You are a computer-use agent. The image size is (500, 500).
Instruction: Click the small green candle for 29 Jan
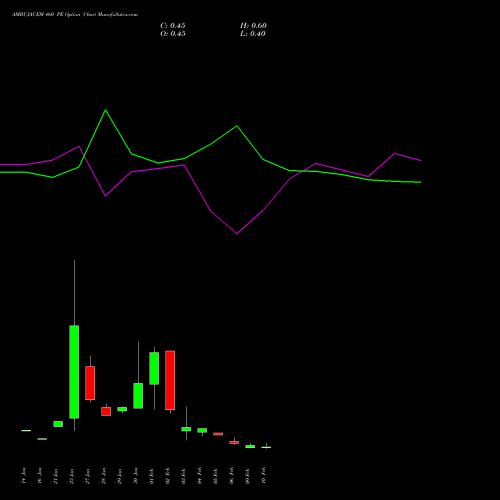(x=122, y=409)
